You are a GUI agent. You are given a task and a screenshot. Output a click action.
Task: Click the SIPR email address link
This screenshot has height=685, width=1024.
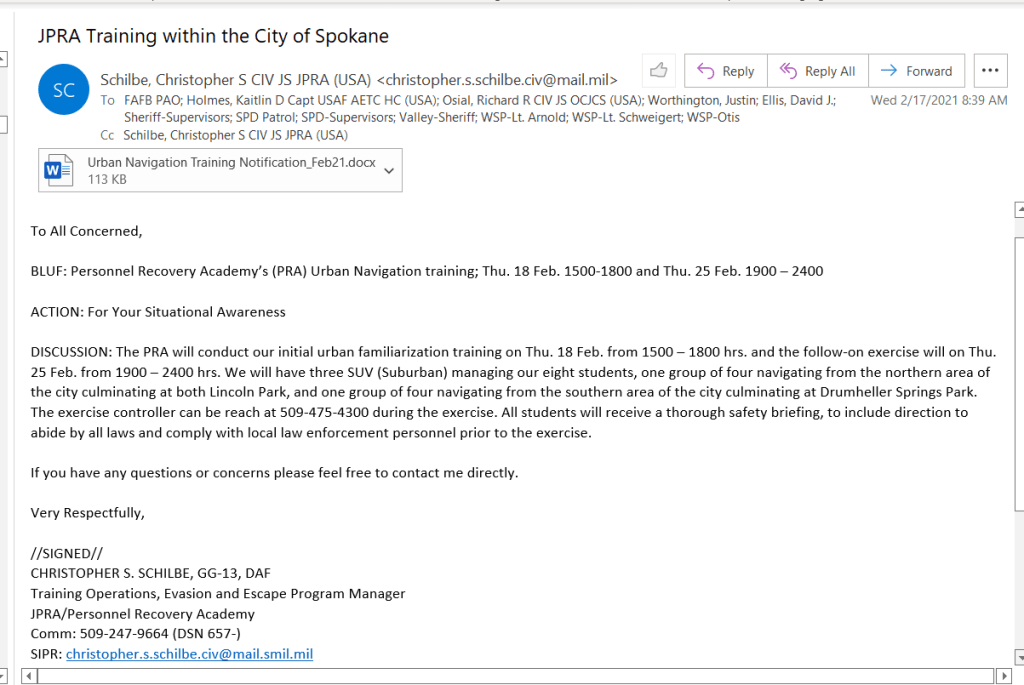(x=189, y=654)
